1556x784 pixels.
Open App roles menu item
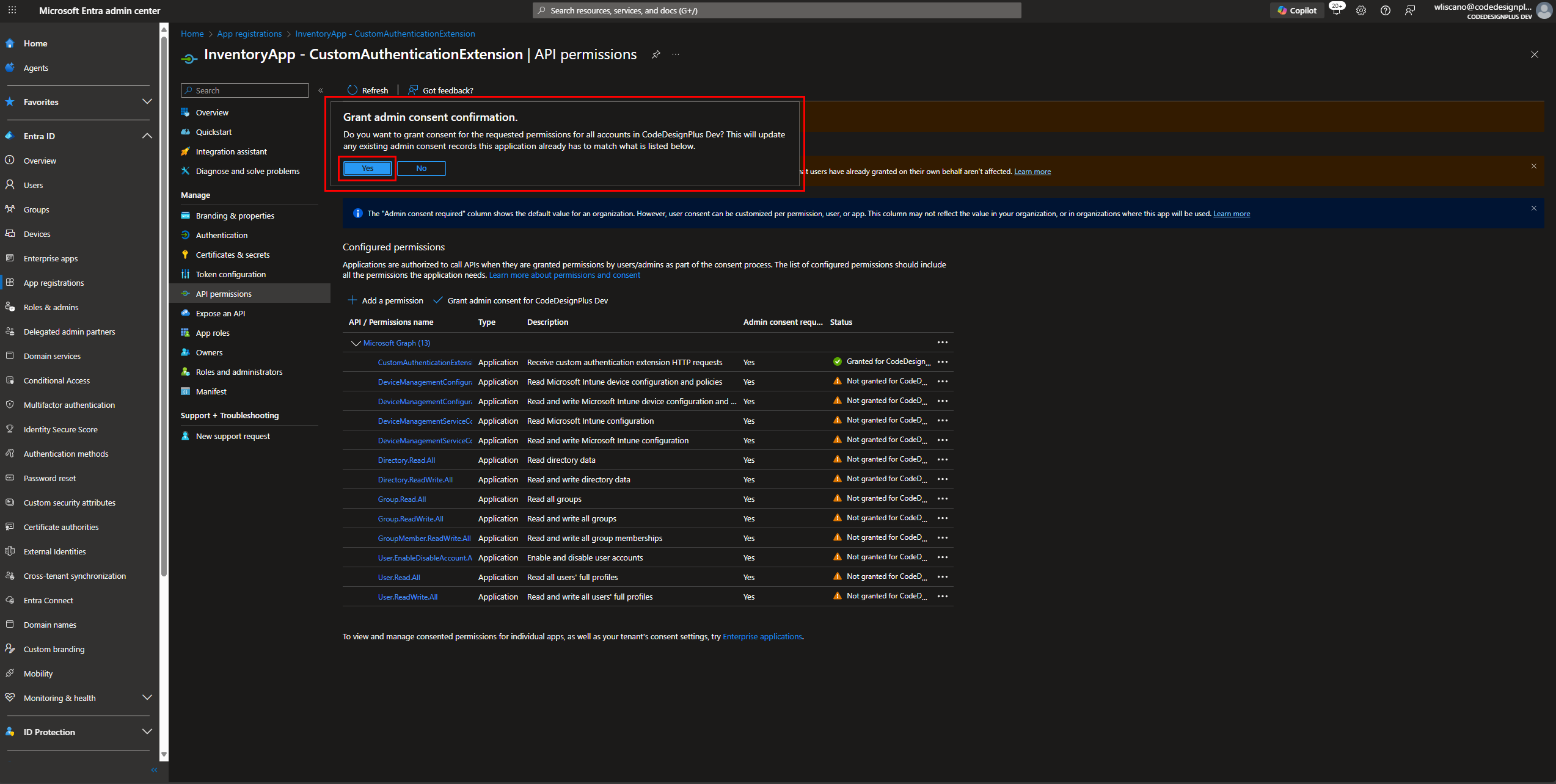coord(213,333)
